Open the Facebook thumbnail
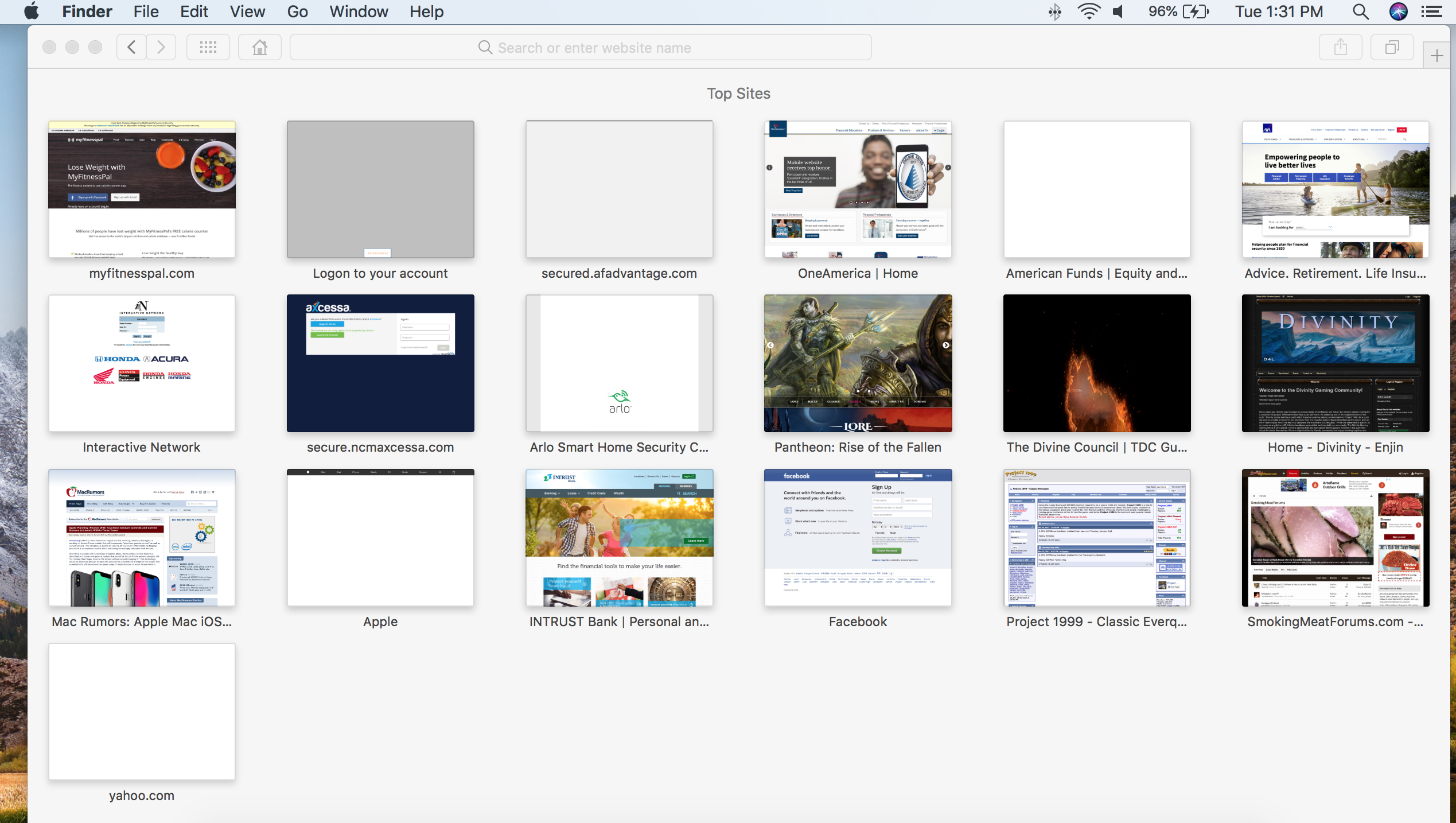The image size is (1456, 823). coord(858,538)
